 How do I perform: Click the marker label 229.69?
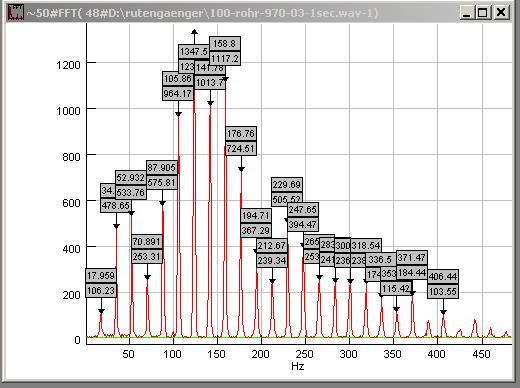pyautogui.click(x=287, y=184)
